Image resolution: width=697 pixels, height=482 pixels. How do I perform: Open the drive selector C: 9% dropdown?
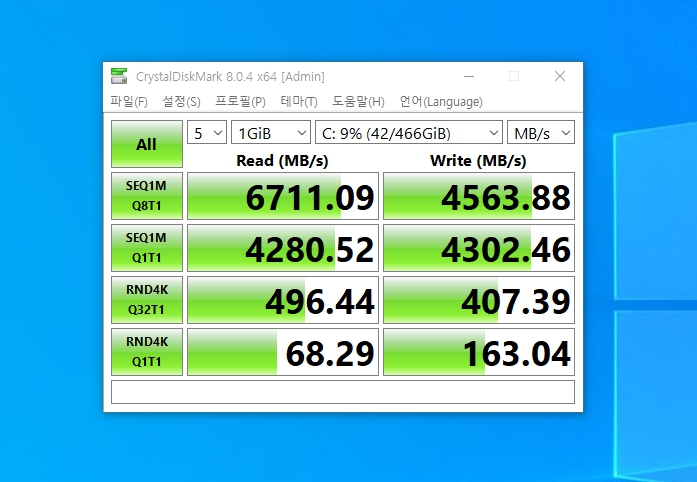point(409,133)
